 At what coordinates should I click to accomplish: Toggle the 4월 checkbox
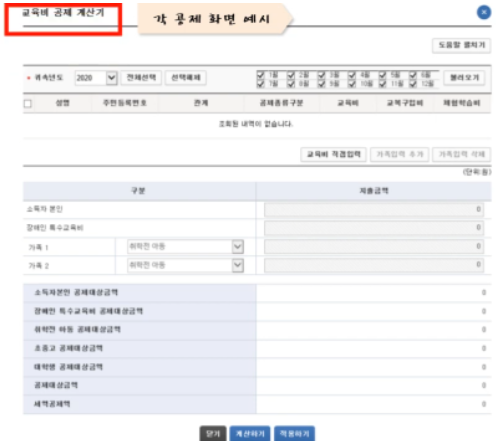pos(352,75)
